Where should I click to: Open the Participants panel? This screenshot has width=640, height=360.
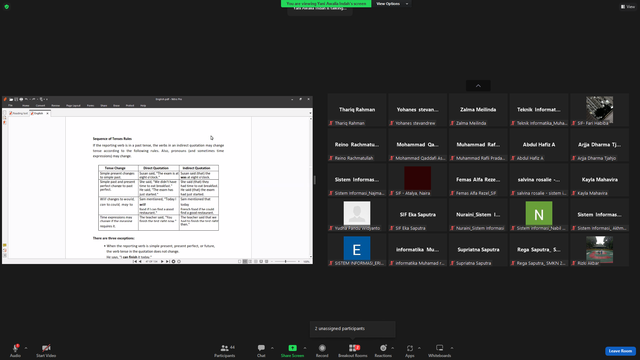coord(224,350)
